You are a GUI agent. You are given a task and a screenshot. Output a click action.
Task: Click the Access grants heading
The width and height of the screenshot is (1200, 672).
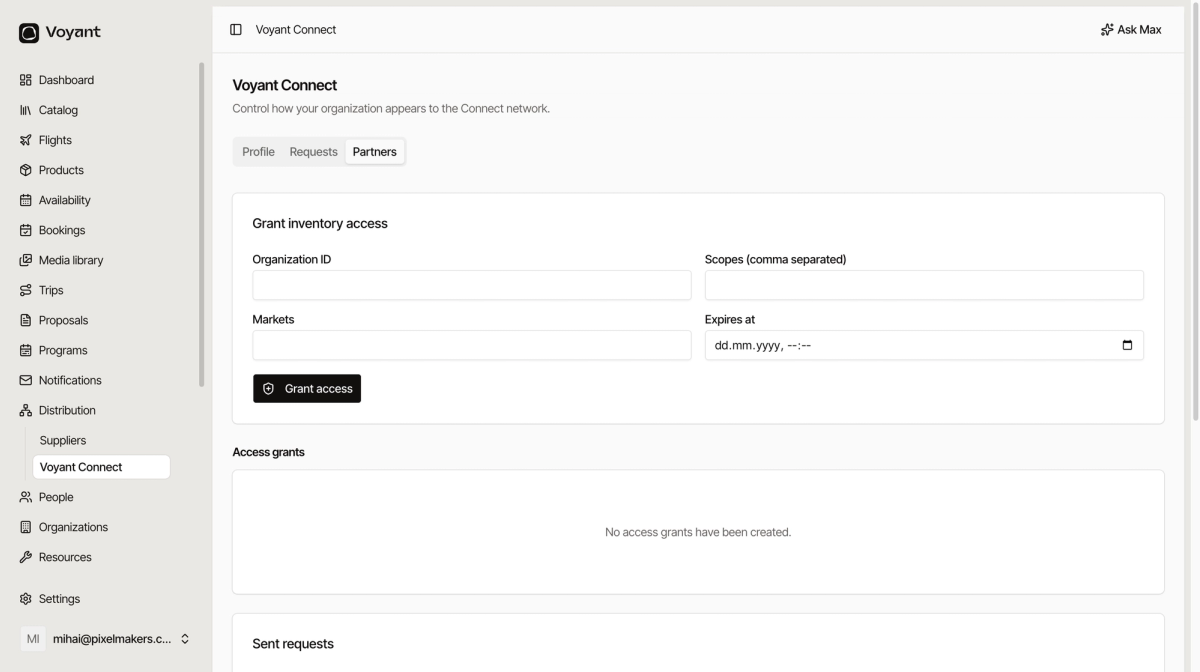click(x=269, y=452)
